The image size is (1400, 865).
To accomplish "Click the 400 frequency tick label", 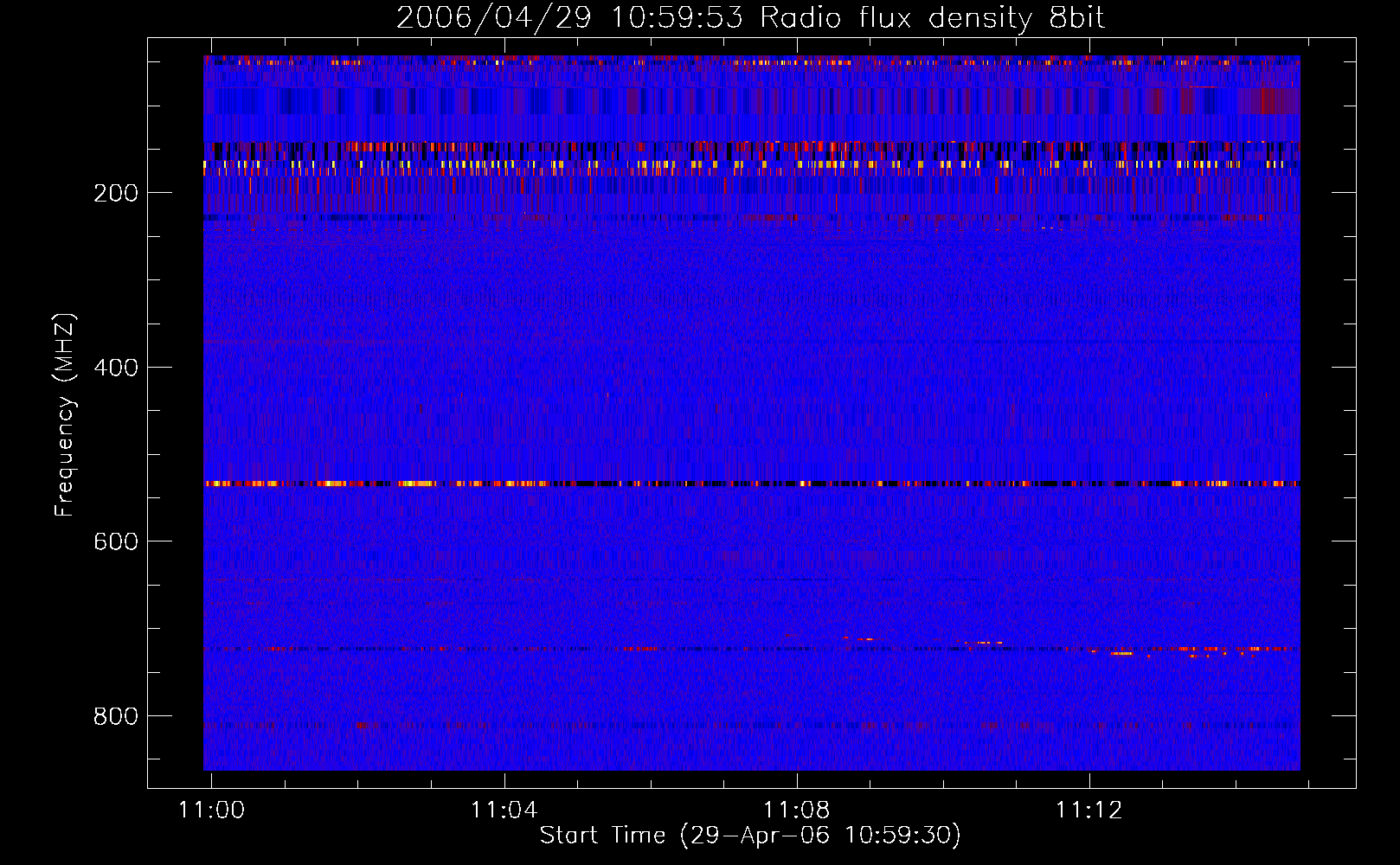I will pos(116,368).
